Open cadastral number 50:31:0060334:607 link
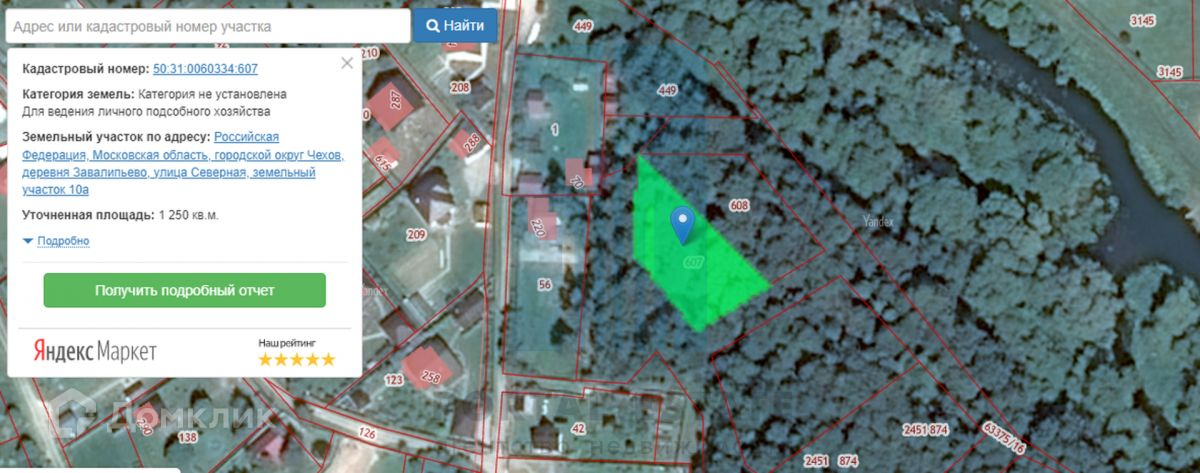The height and width of the screenshot is (473, 1200). pos(205,69)
